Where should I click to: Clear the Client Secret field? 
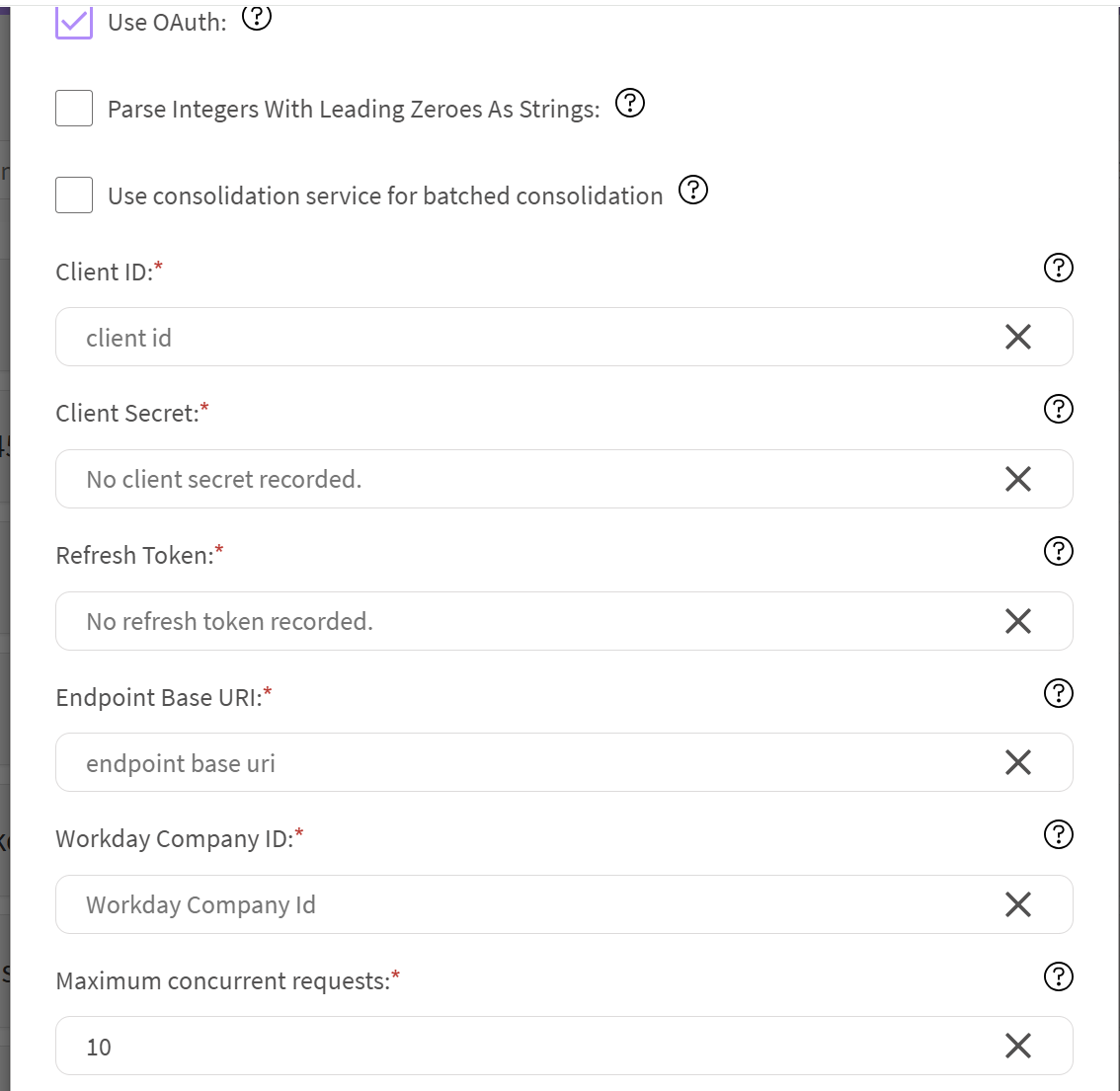pos(1018,479)
